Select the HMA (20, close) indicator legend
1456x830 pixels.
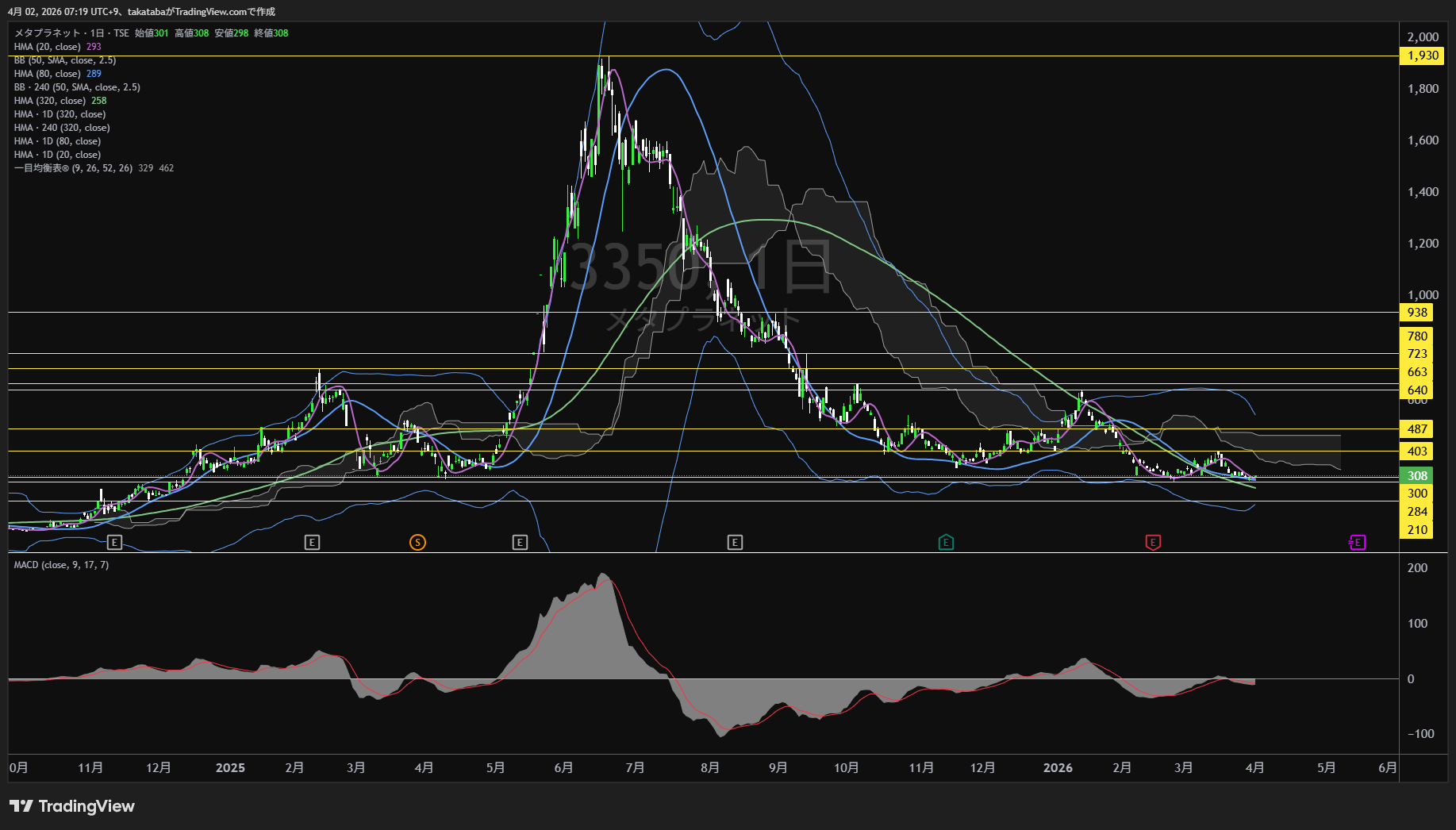pyautogui.click(x=48, y=47)
